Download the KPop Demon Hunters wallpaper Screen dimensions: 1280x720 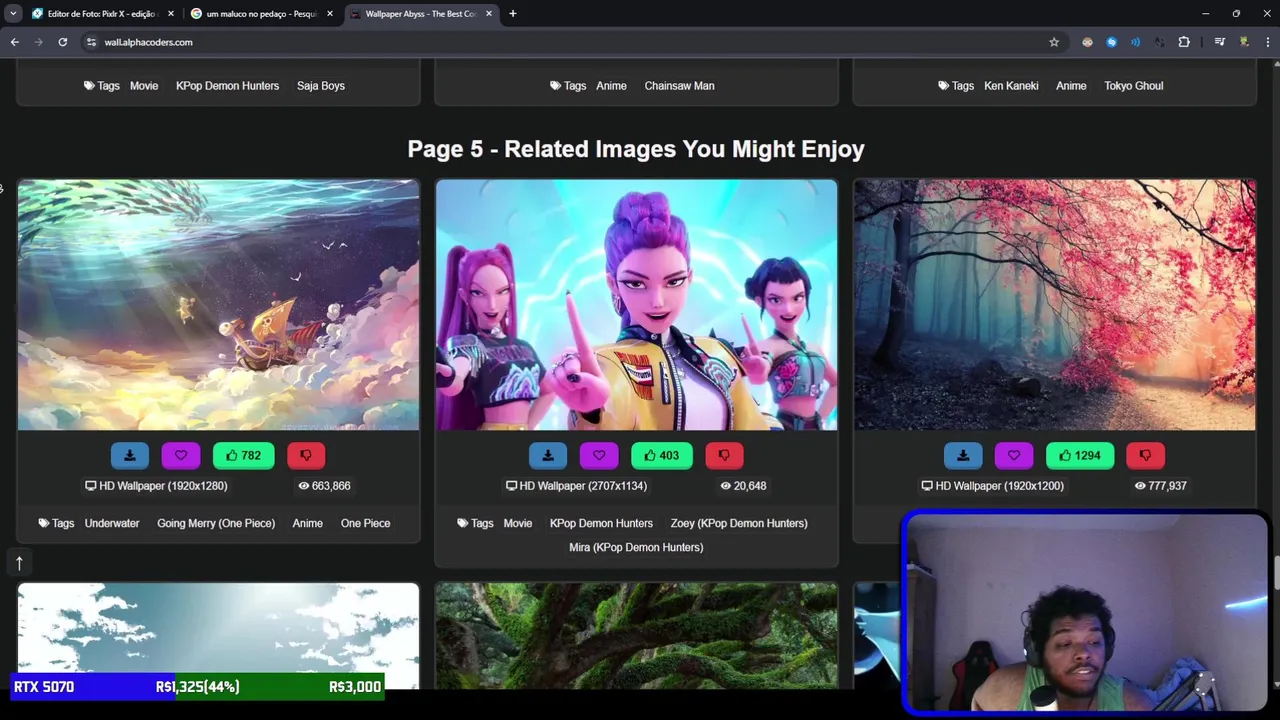547,455
